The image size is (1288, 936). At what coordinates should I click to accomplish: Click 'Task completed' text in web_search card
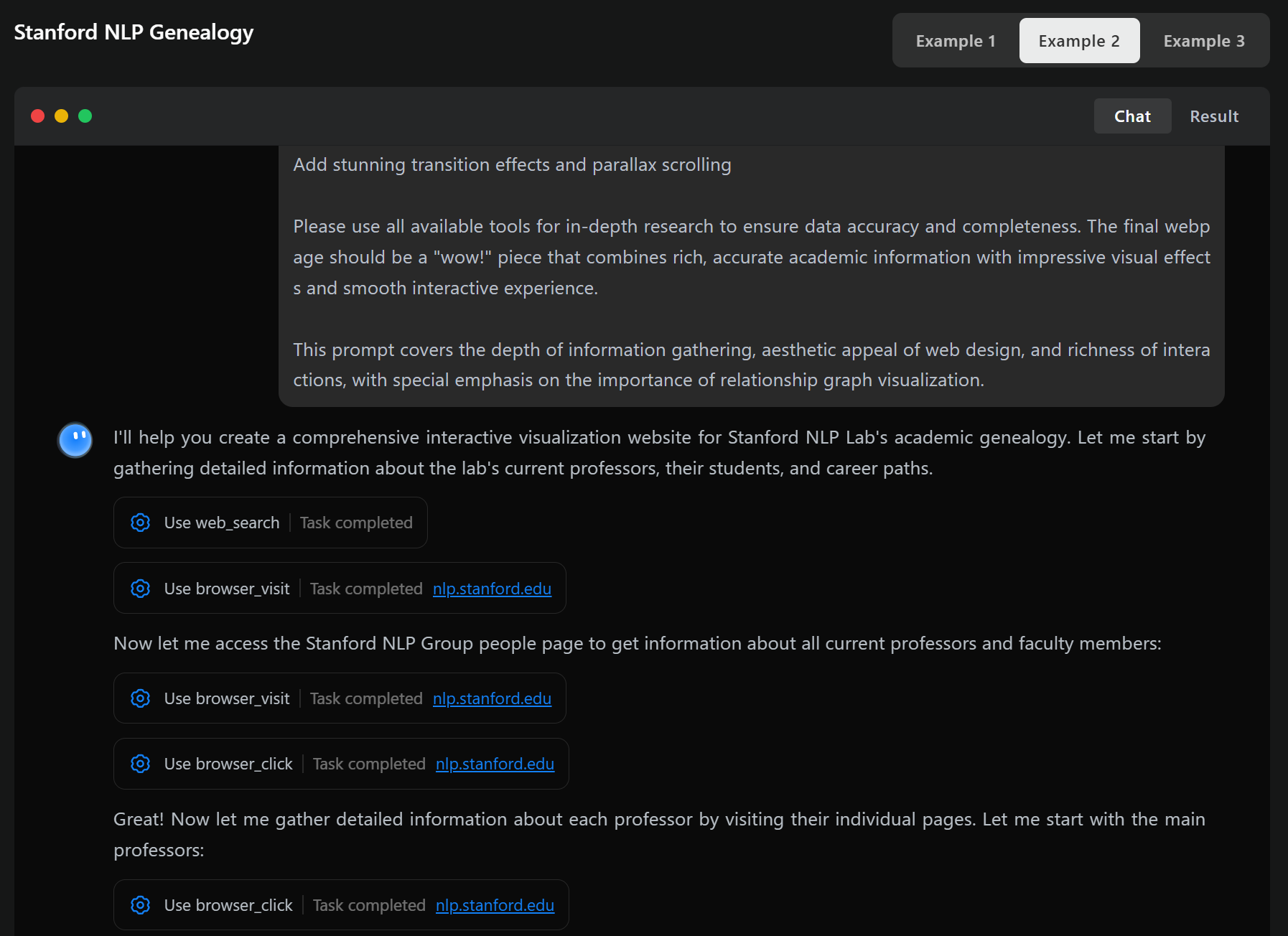pos(356,523)
